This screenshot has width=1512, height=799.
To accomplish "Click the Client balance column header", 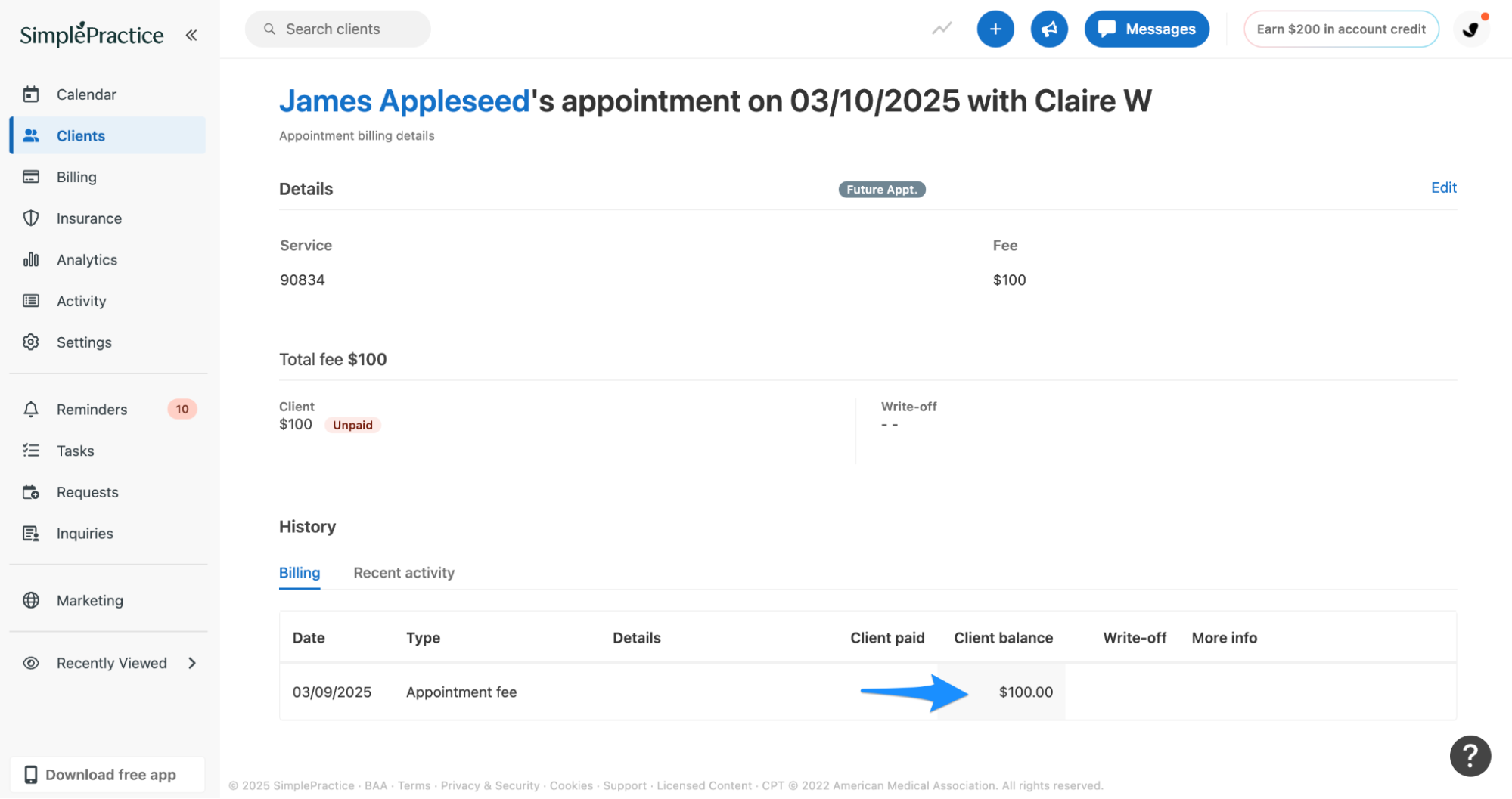I will (x=1003, y=637).
